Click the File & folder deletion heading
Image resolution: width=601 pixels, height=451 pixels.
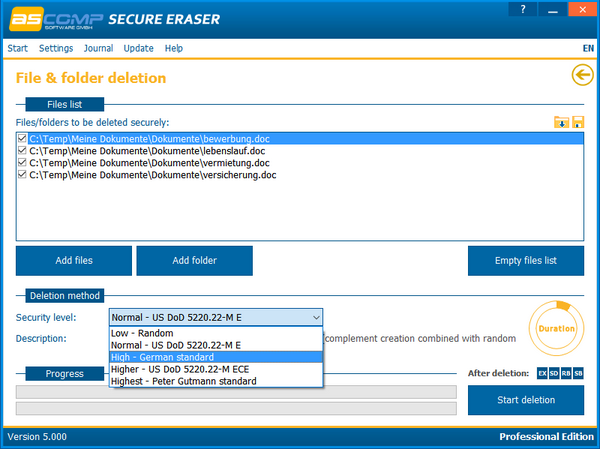click(91, 78)
